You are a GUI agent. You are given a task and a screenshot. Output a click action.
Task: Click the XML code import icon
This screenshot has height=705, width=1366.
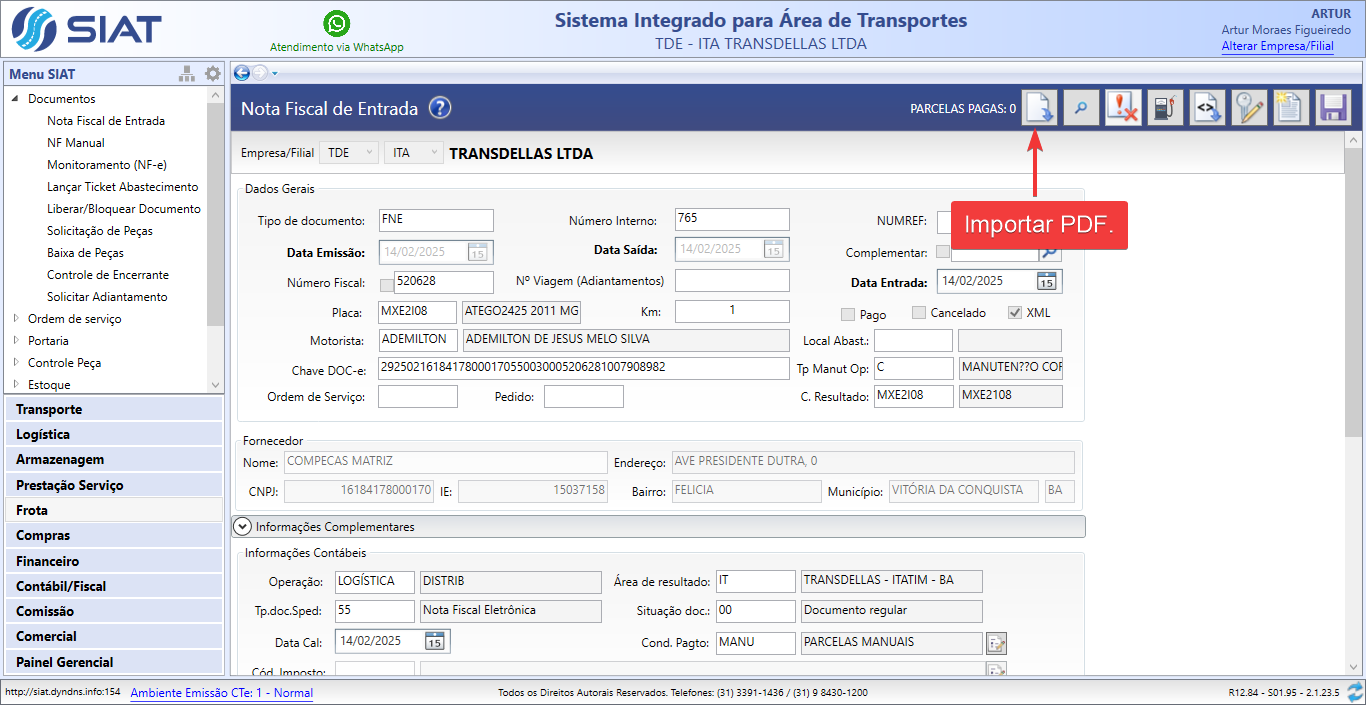pyautogui.click(x=1207, y=108)
